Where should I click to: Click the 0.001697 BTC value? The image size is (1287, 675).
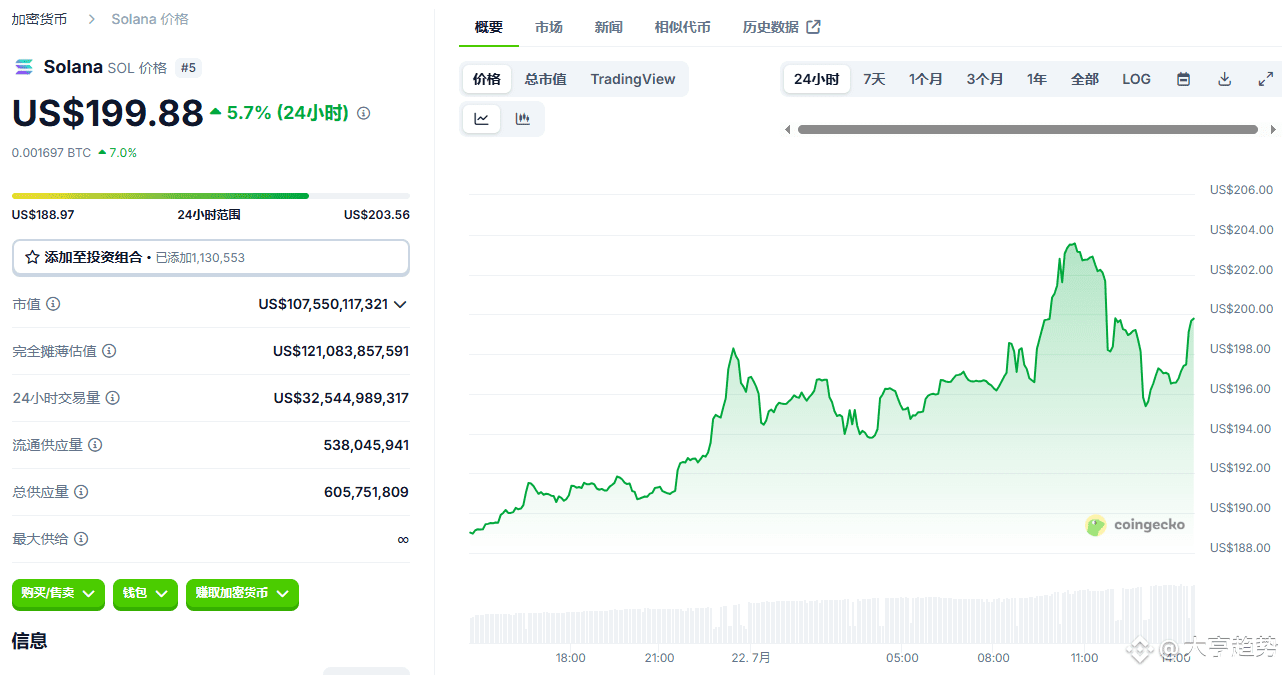point(52,153)
